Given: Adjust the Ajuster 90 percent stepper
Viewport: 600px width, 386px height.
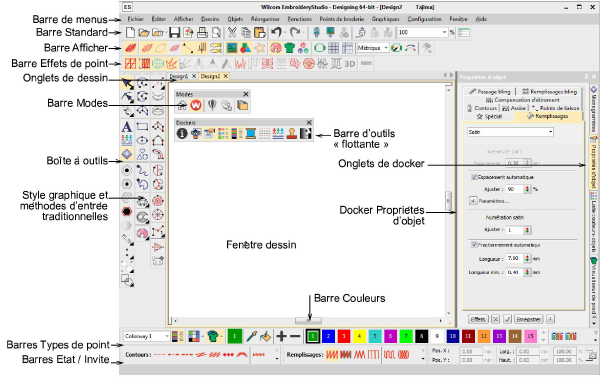Looking at the screenshot, I should click(x=527, y=189).
